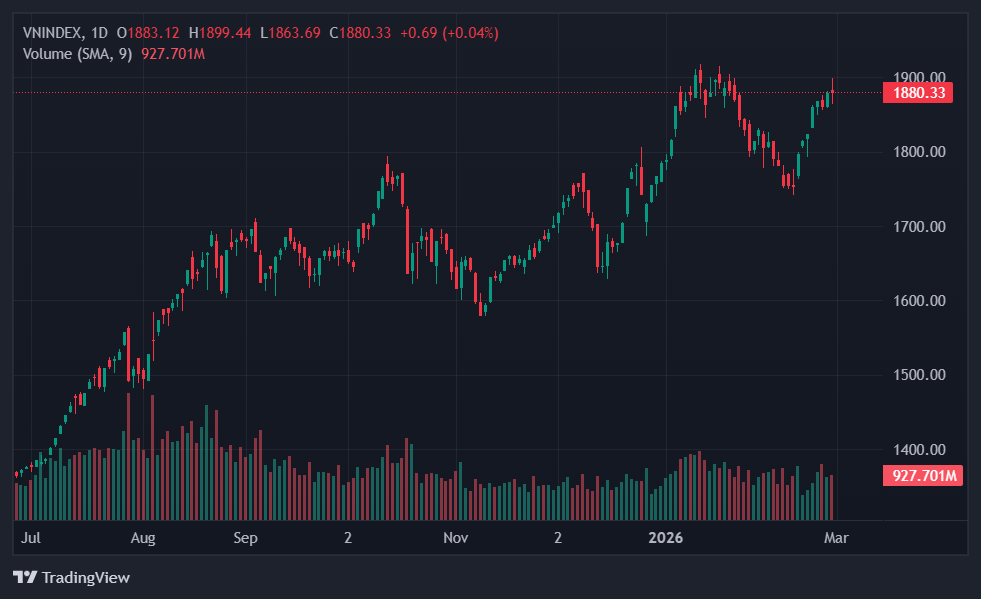
Task: Click the Mar label on time axis
Action: (x=836, y=538)
